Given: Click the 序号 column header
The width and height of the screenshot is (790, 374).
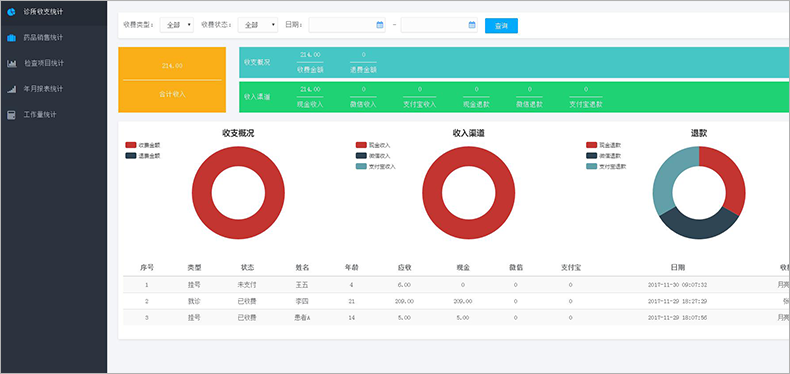Looking at the screenshot, I should tap(147, 268).
